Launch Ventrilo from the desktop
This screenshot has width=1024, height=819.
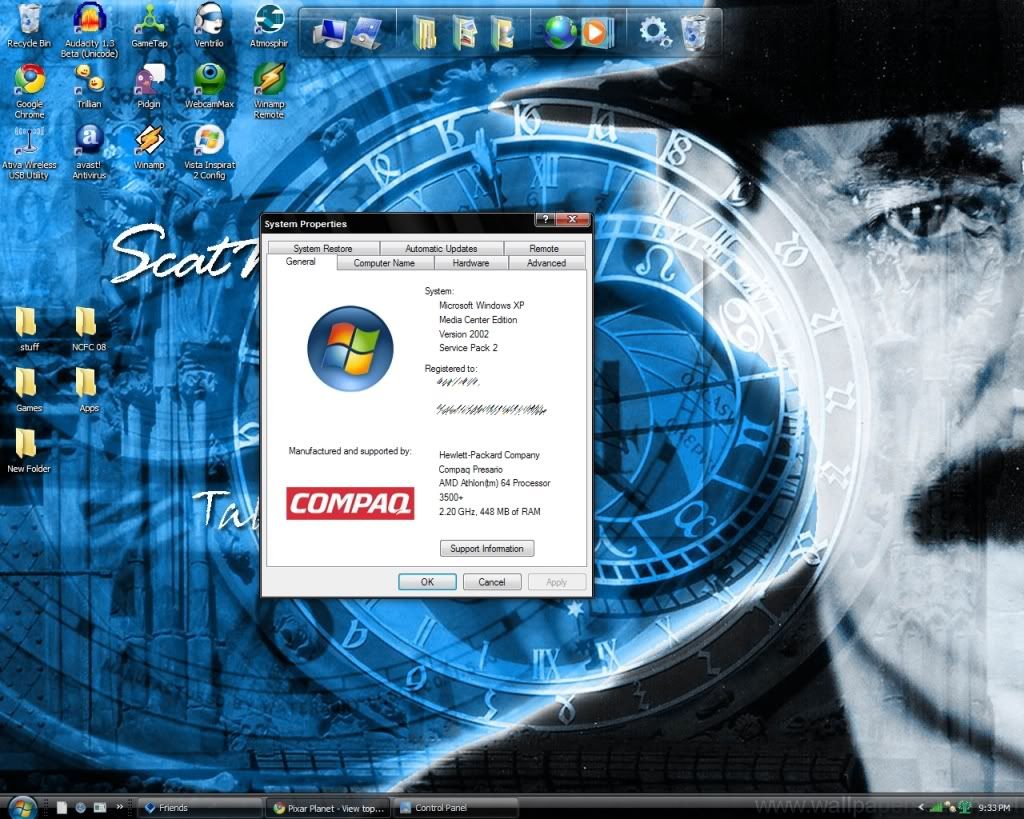click(209, 20)
